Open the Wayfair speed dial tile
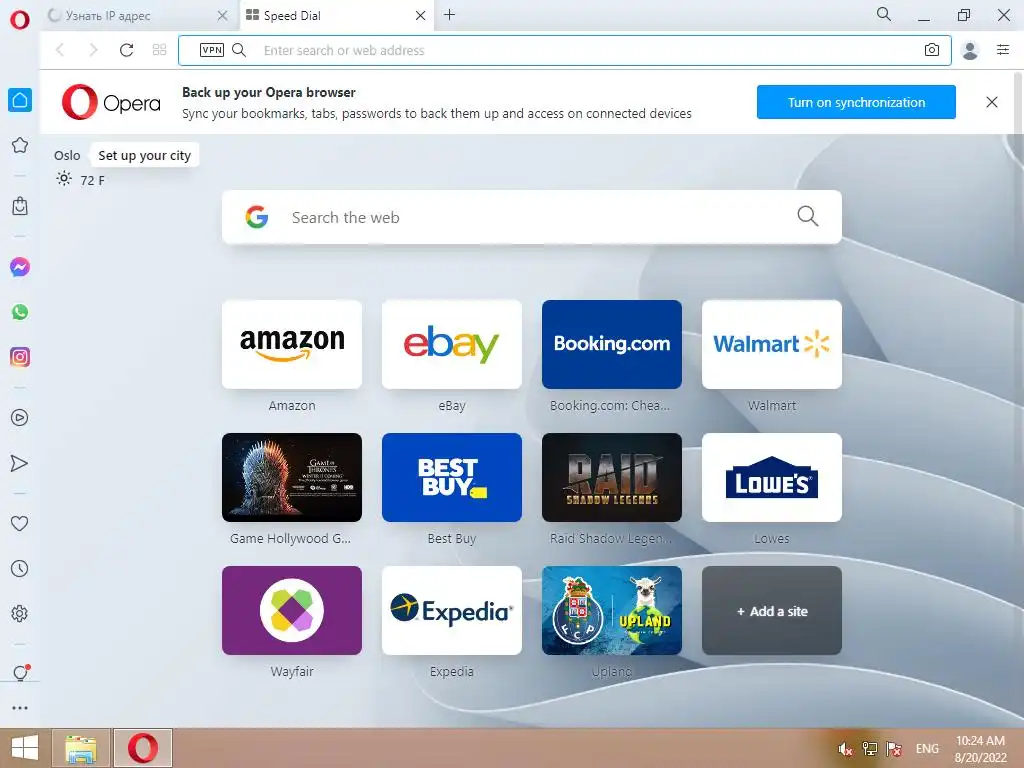The height and width of the screenshot is (768, 1024). pos(292,611)
